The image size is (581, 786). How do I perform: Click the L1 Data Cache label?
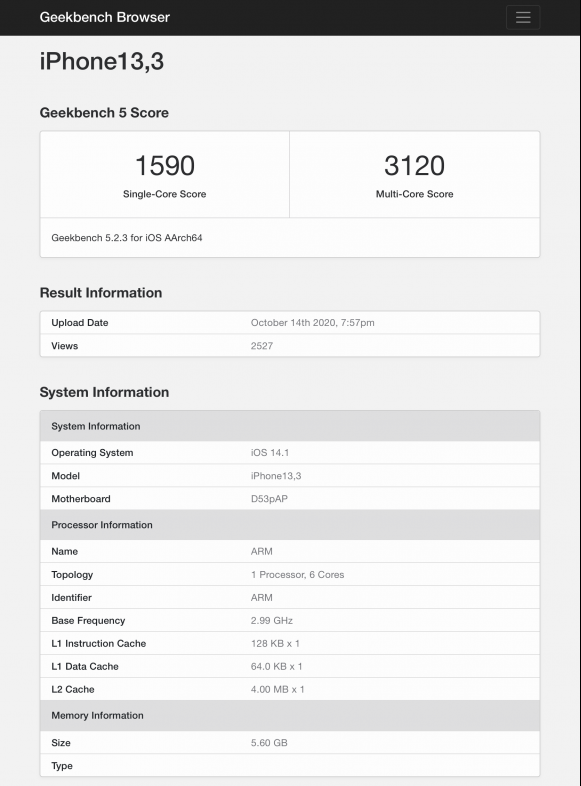pos(85,667)
